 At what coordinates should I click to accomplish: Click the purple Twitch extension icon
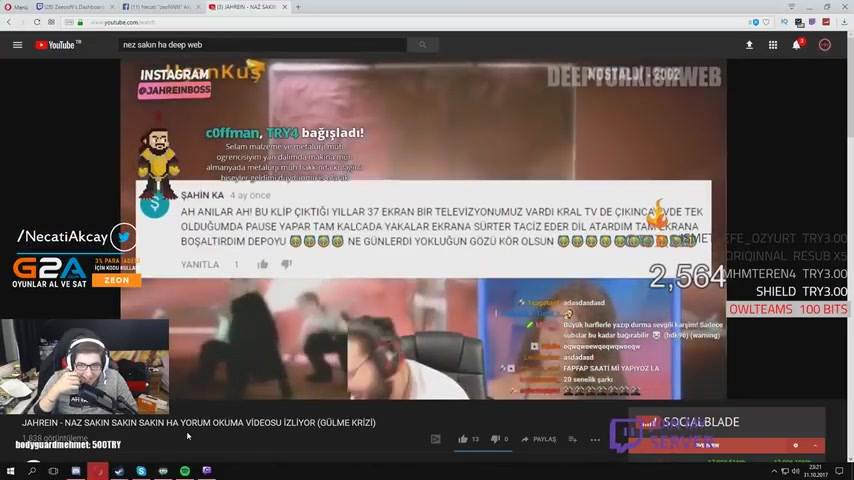pos(812,22)
